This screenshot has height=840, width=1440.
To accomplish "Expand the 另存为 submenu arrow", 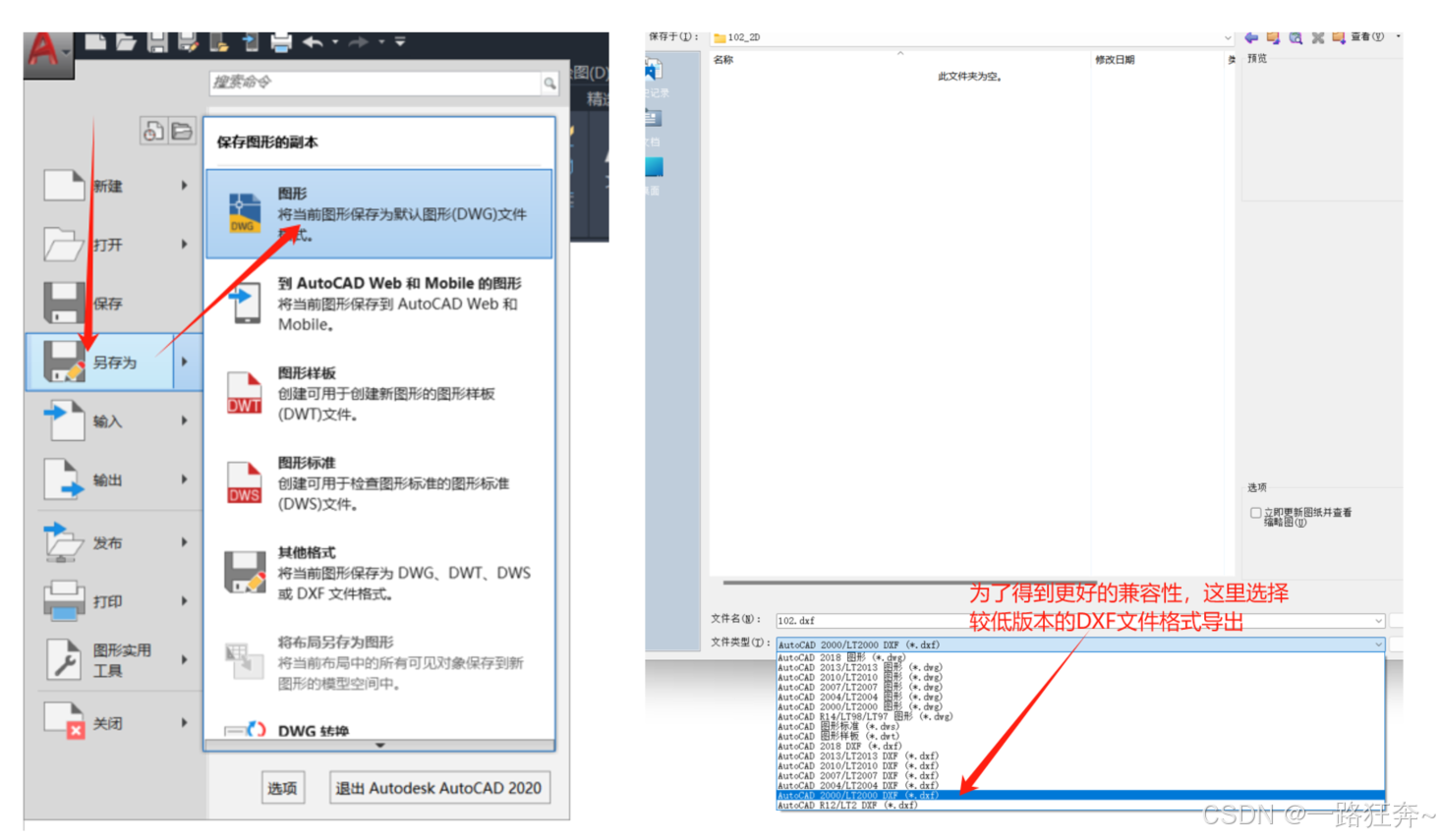I will coord(186,363).
